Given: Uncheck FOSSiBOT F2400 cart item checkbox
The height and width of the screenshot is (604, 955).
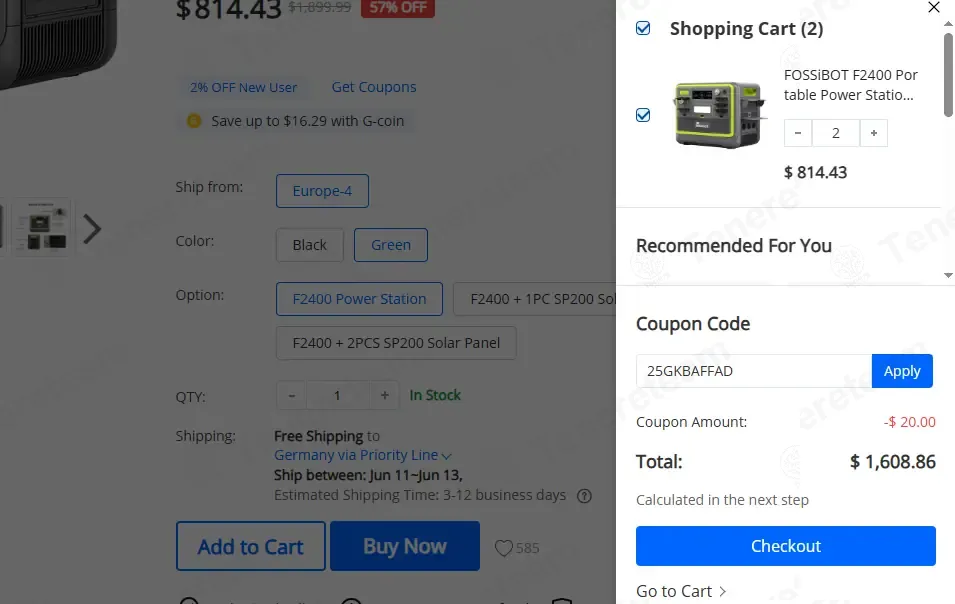Looking at the screenshot, I should pos(643,115).
